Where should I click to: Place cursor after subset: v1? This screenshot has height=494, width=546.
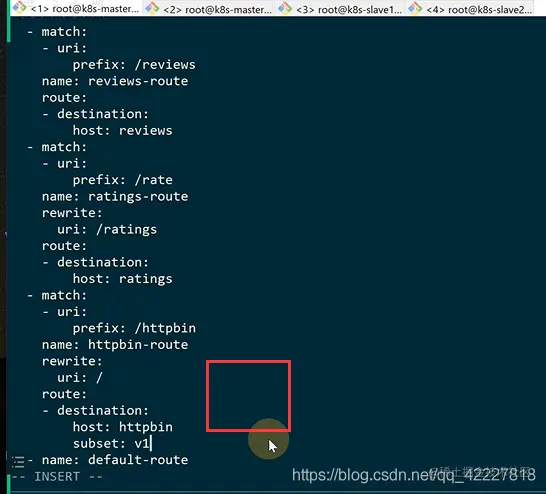click(x=151, y=444)
